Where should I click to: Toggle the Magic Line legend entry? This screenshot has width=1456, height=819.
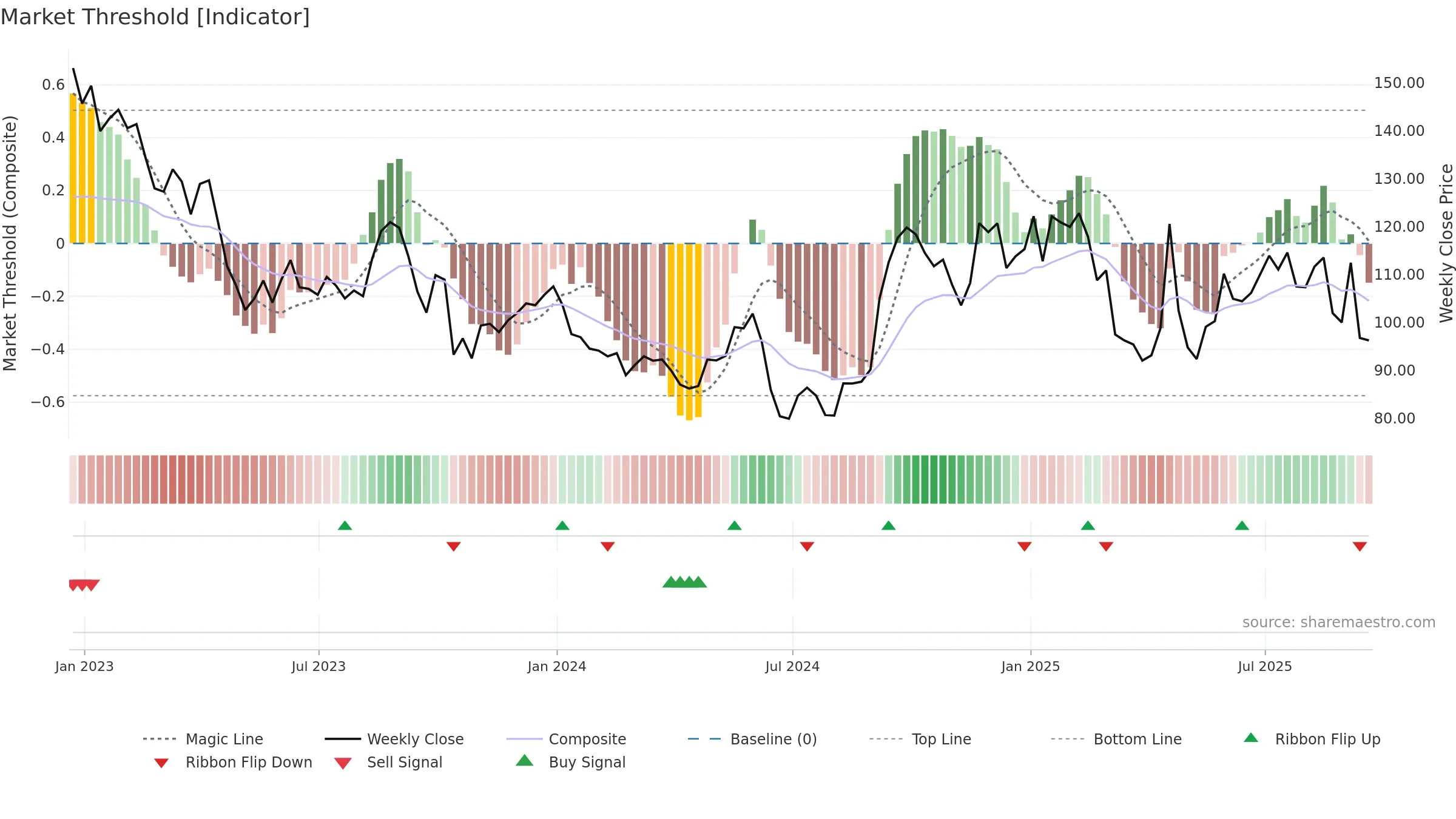(x=203, y=739)
